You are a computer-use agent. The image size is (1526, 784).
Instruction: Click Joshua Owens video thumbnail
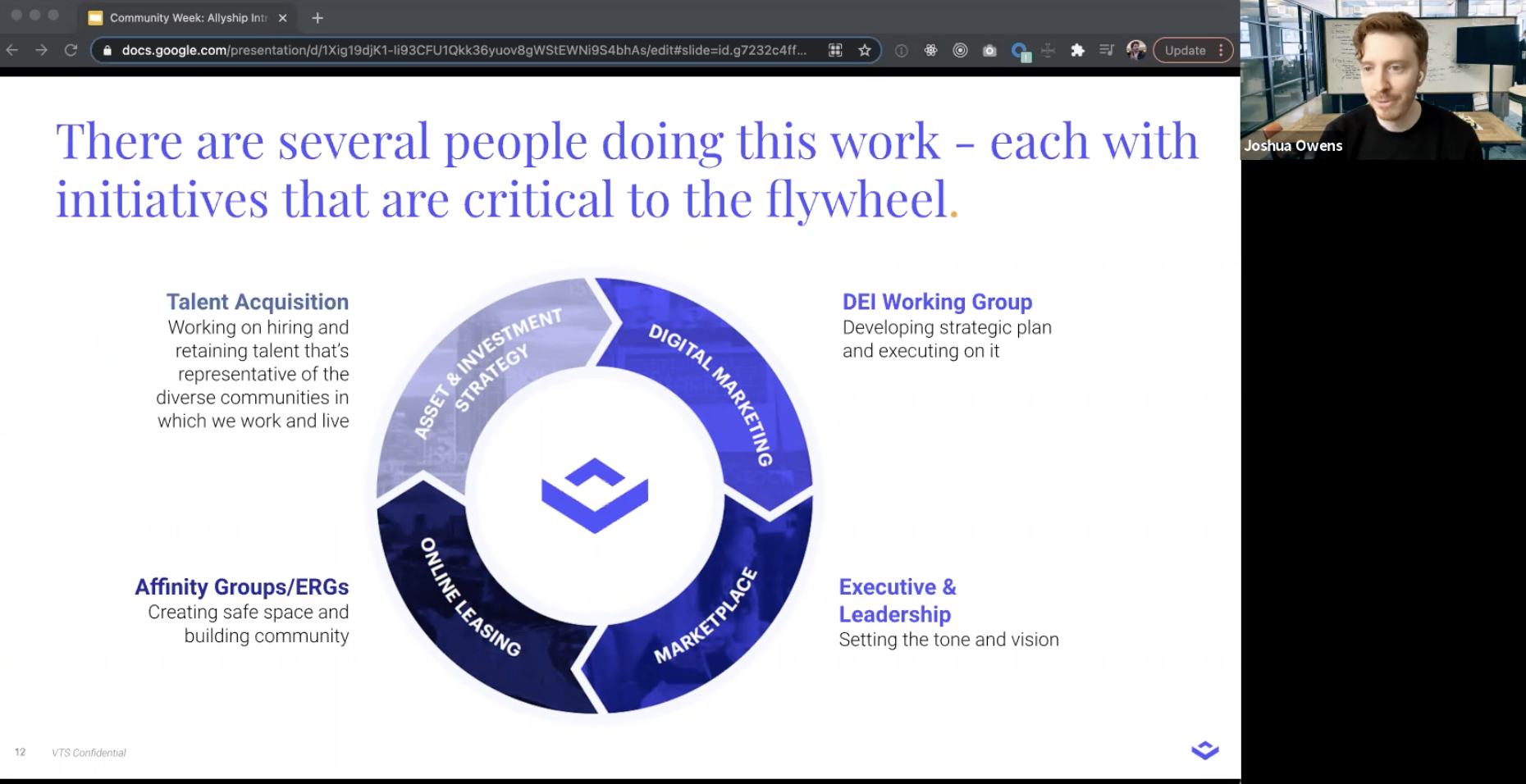[x=1383, y=80]
